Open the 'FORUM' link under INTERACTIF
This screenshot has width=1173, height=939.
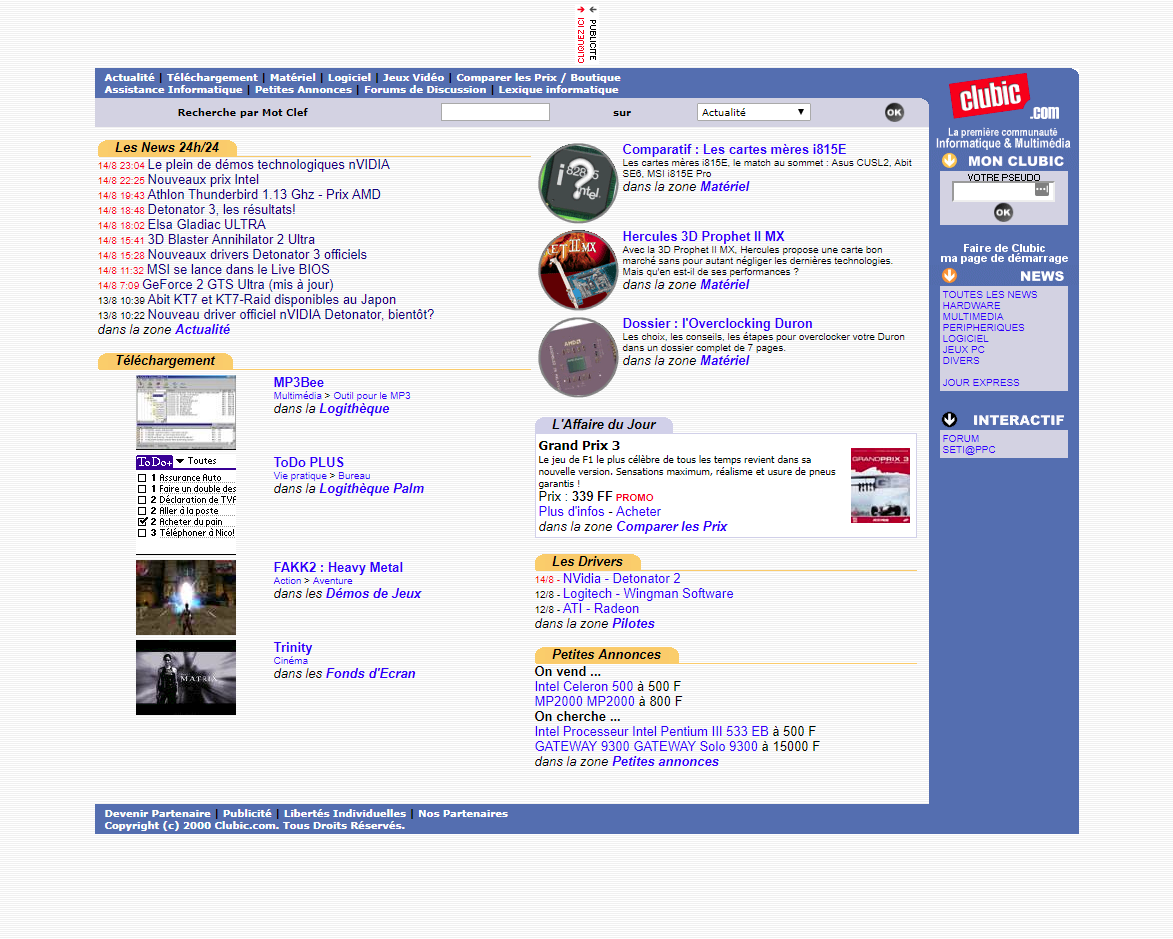961,438
